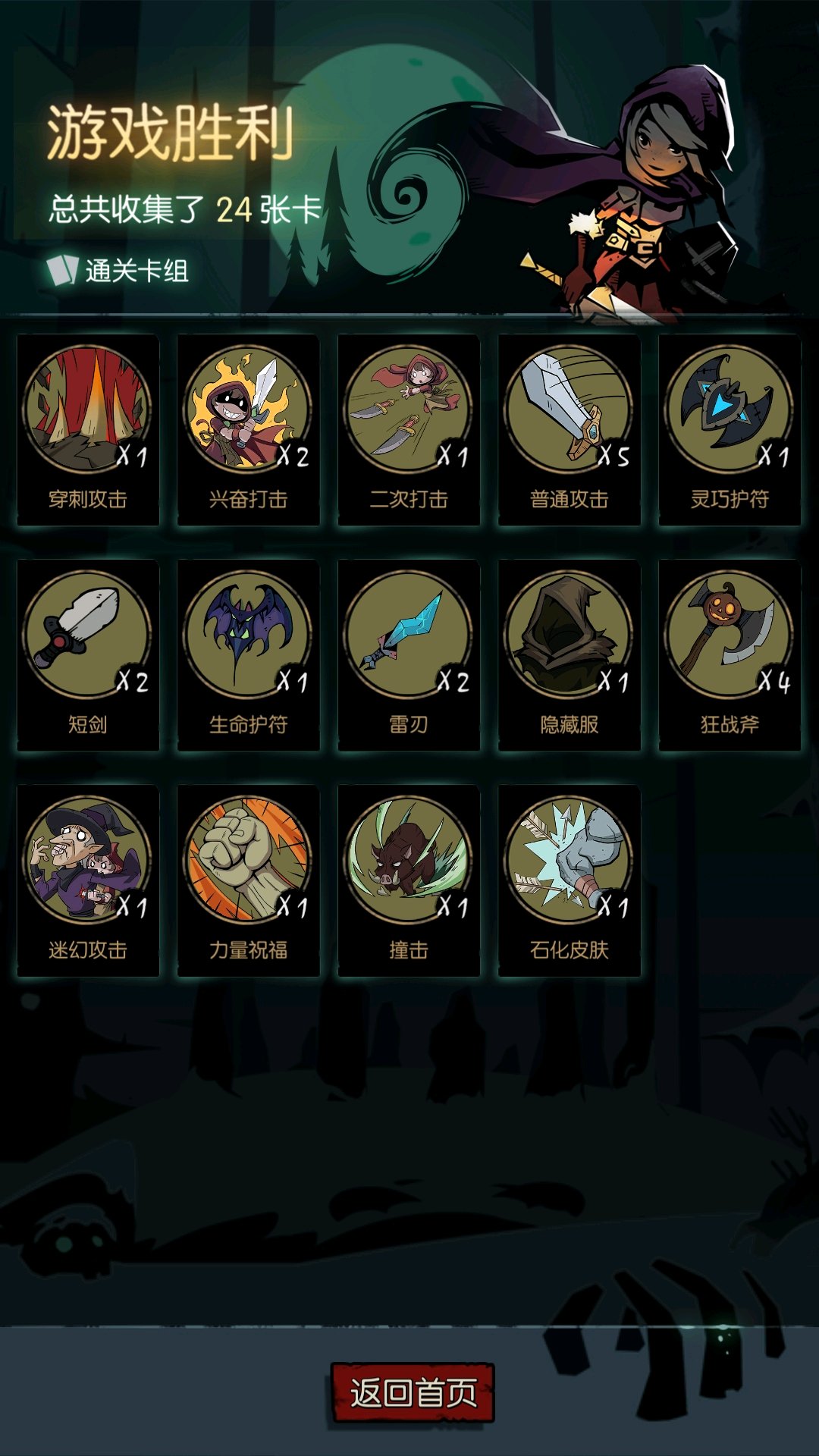
Task: Click the 总共收集了 24 张卡 text
Action: click(x=186, y=209)
